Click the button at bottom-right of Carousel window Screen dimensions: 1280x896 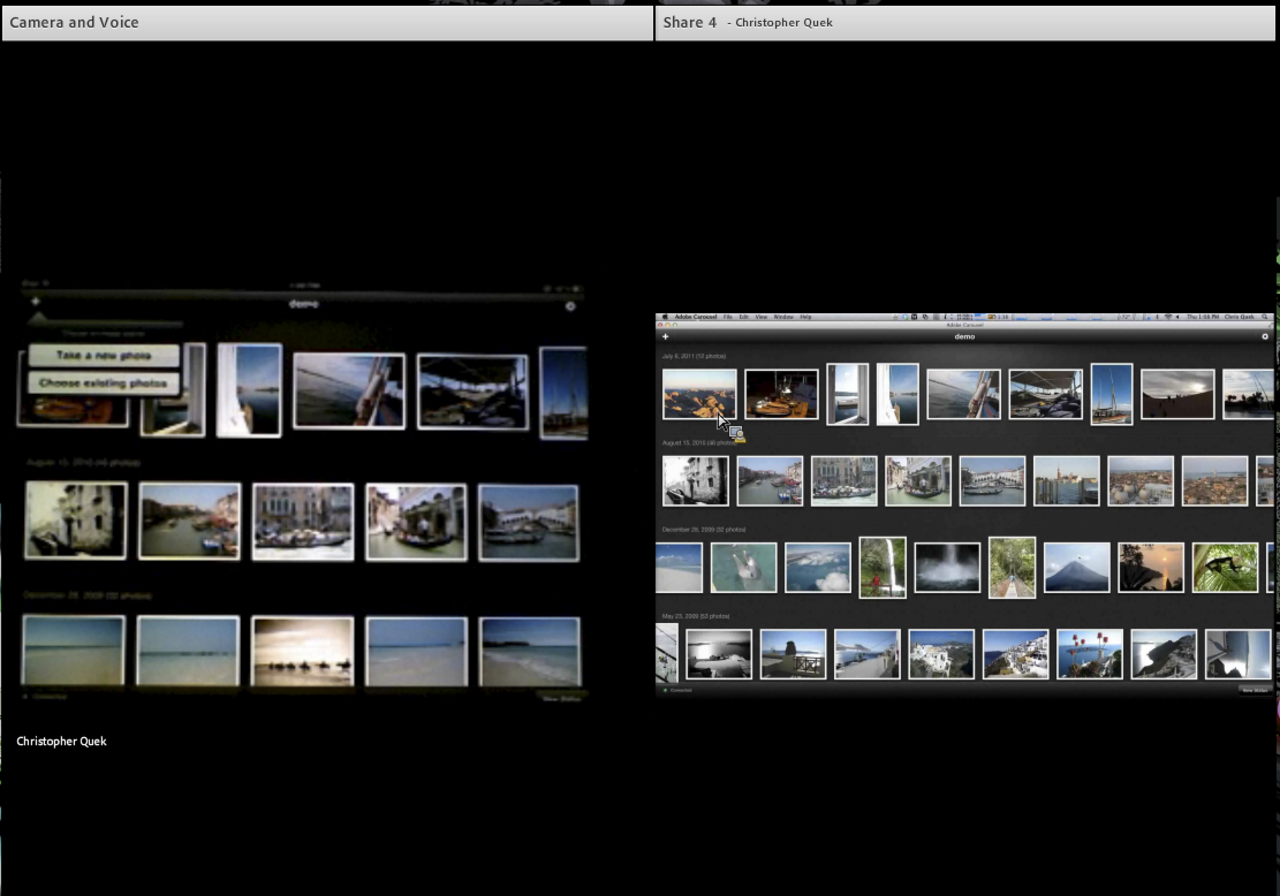coord(1254,690)
